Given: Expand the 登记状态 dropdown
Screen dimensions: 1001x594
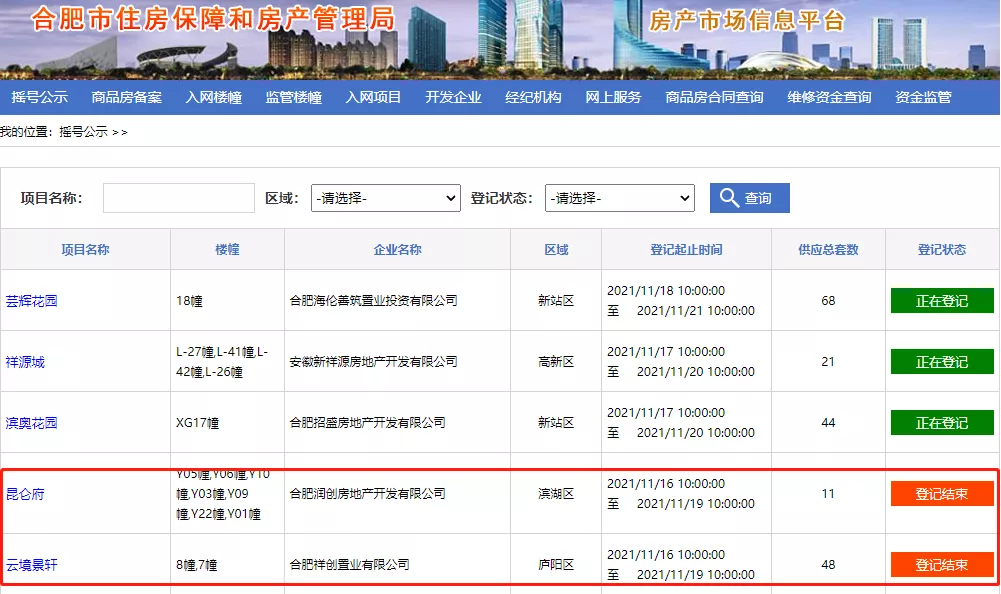Looking at the screenshot, I should (x=620, y=198).
